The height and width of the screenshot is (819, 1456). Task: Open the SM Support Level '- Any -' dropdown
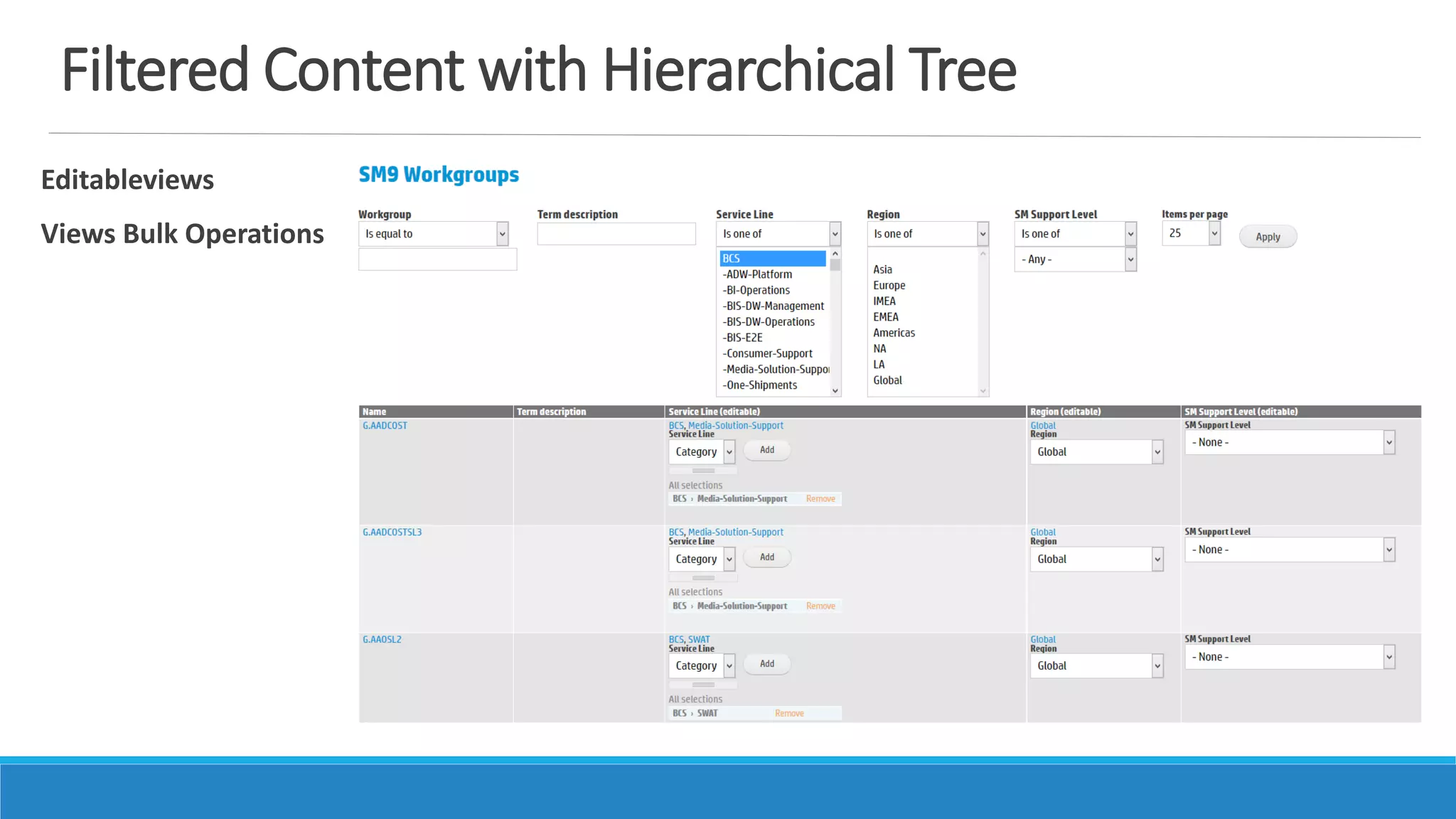[x=1076, y=259]
